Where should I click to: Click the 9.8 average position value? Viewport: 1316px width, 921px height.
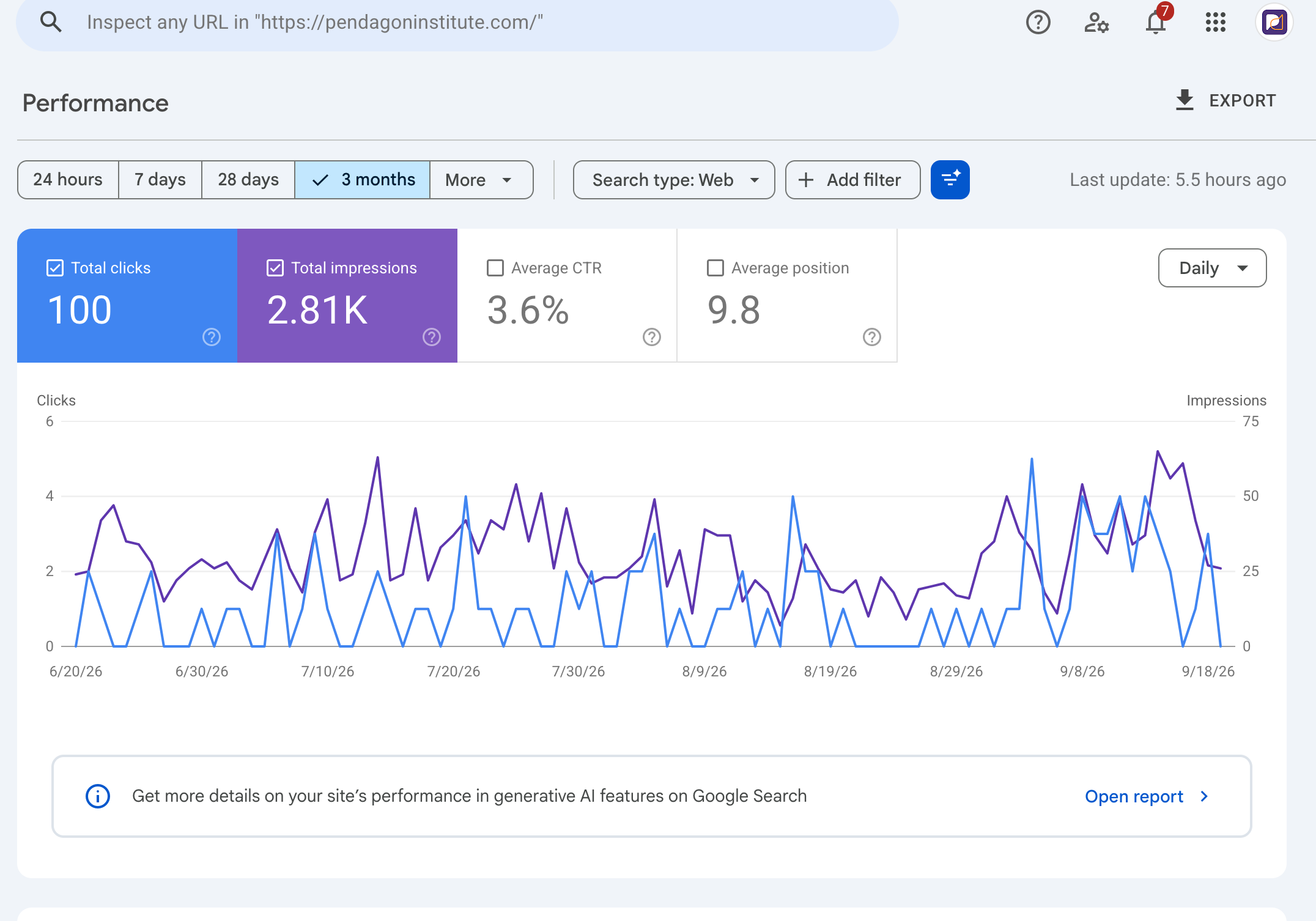pos(734,309)
